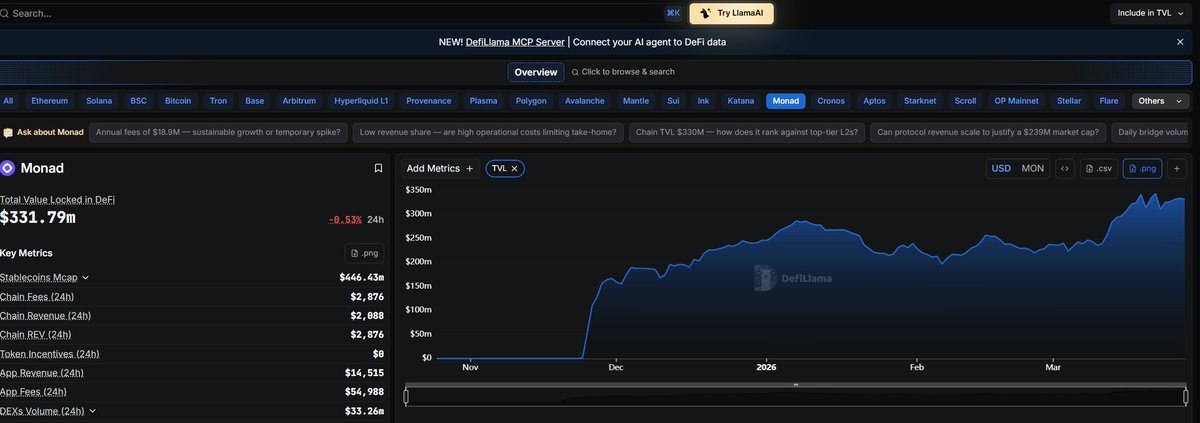Click the left handle of chart range slider

pos(406,397)
